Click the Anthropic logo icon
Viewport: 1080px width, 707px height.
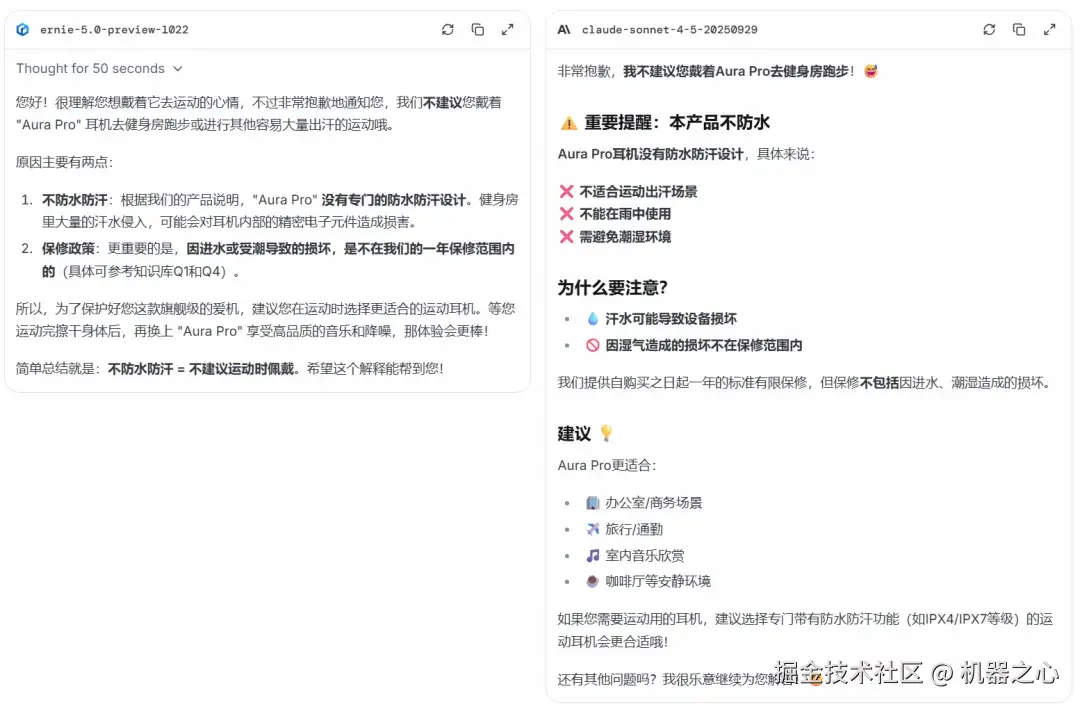coord(563,29)
